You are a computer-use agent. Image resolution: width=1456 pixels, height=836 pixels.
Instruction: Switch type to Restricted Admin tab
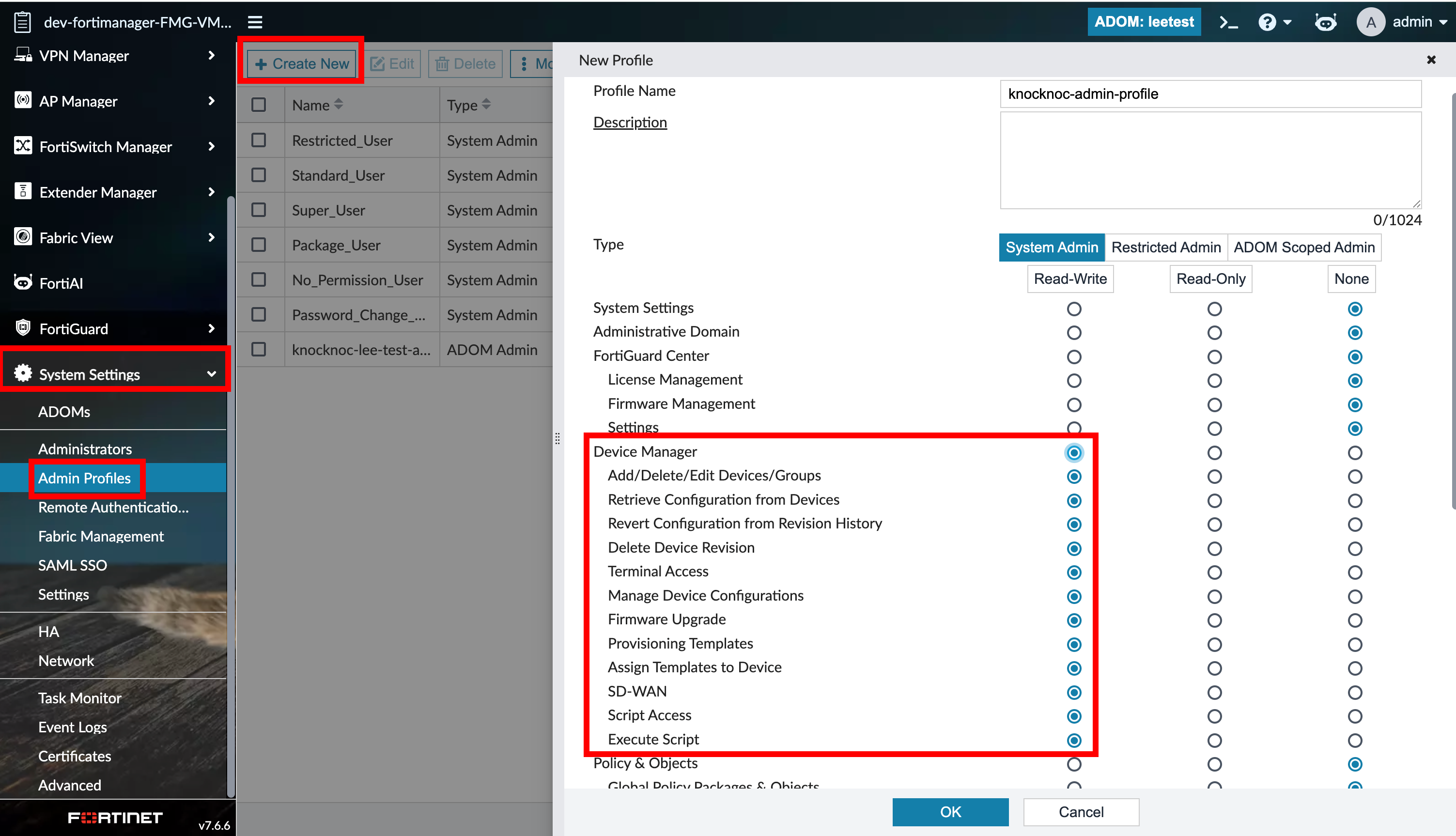click(x=1165, y=248)
